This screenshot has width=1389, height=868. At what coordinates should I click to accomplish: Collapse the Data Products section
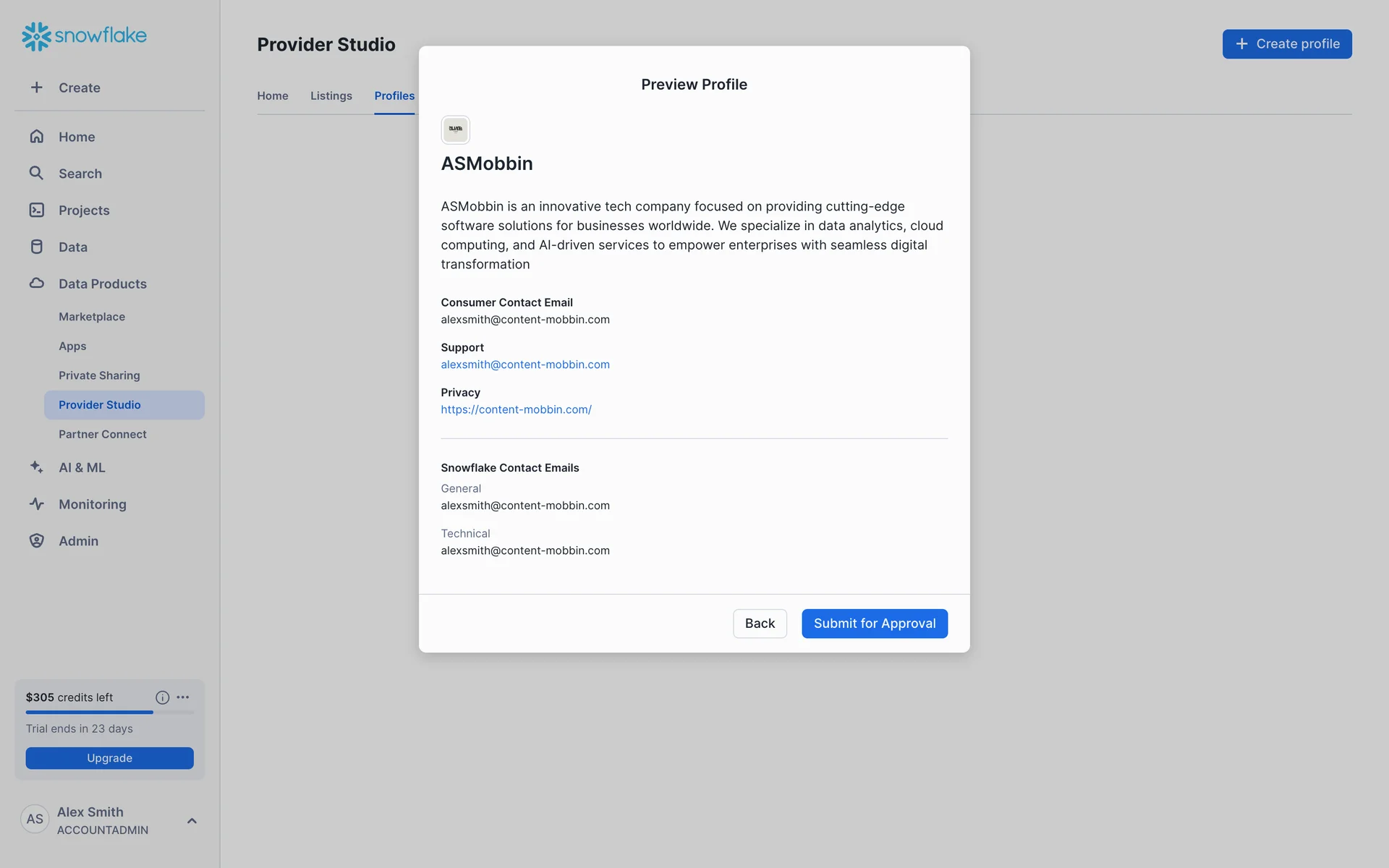(x=102, y=284)
